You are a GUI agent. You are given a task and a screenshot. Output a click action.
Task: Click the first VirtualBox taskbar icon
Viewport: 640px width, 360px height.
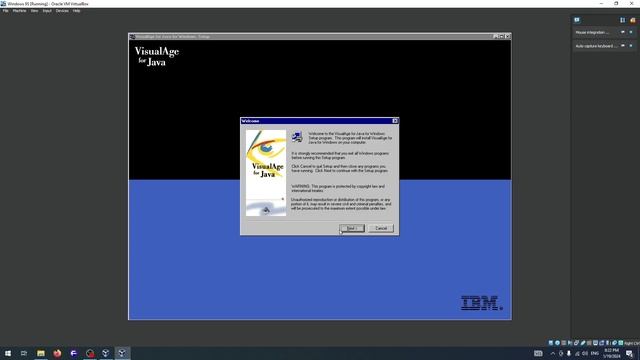106,353
